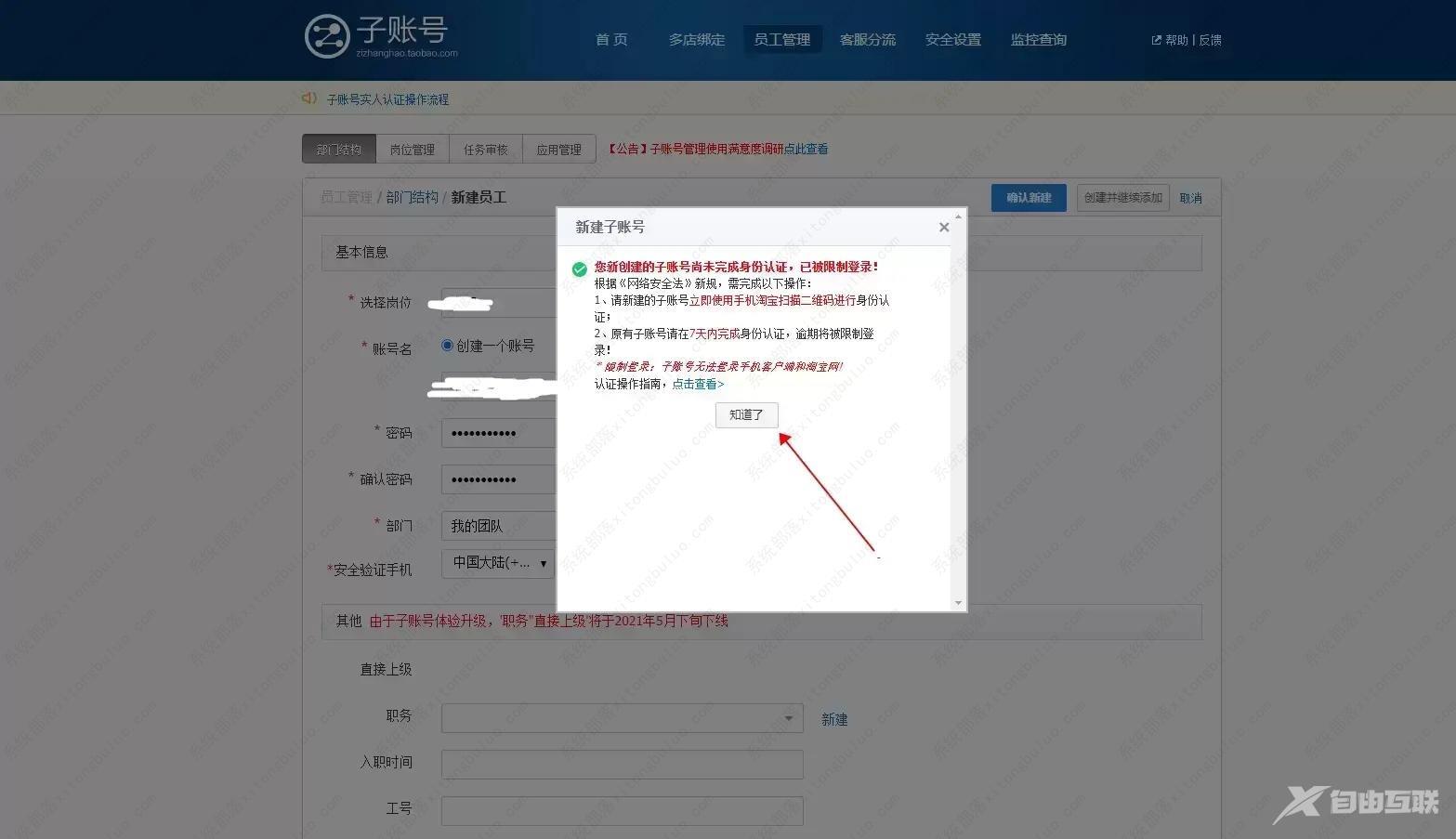
Task: Open the 部门 dropdown showing 我的团队
Action: tap(498, 525)
